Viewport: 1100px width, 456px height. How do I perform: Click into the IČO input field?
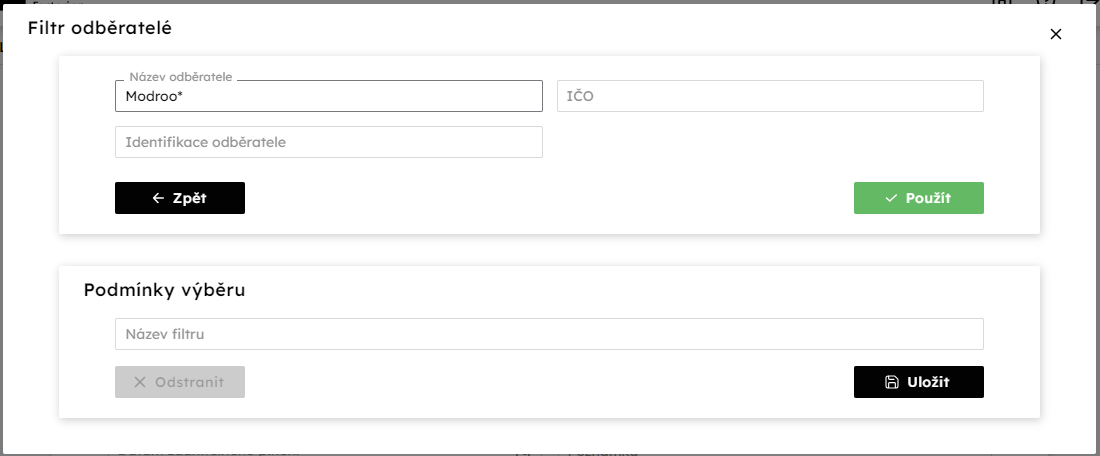coord(770,96)
